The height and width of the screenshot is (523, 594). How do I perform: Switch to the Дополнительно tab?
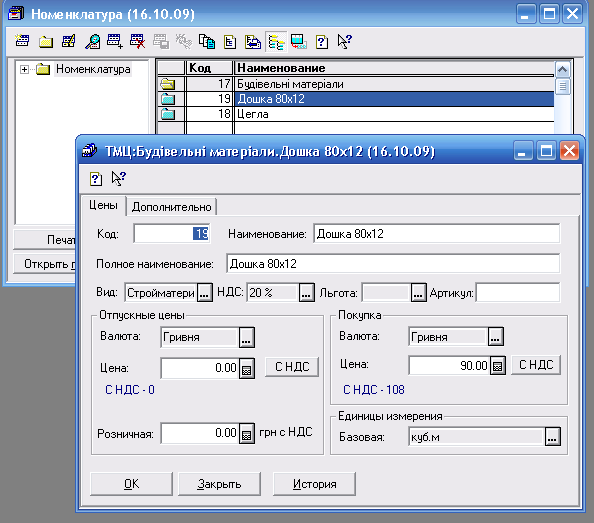coord(172,207)
